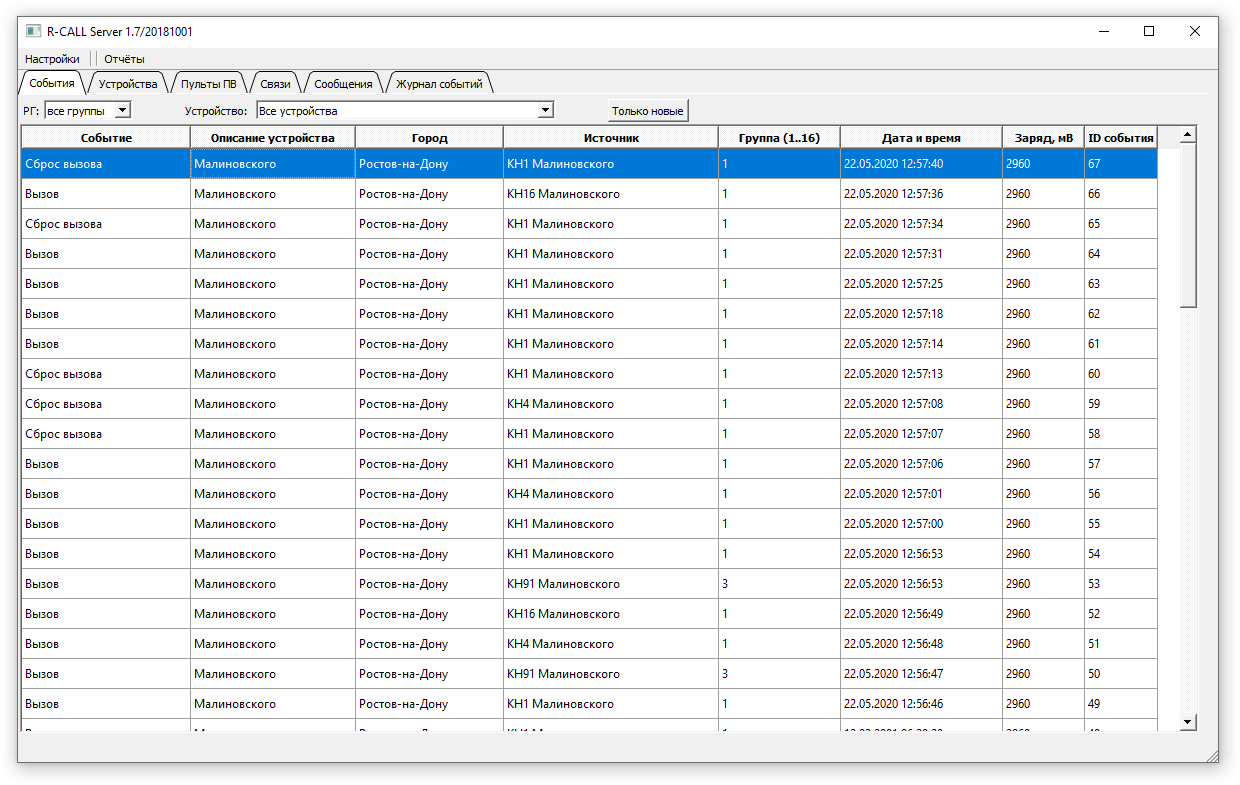
Task: Sort by the Событие column header
Action: [106, 138]
